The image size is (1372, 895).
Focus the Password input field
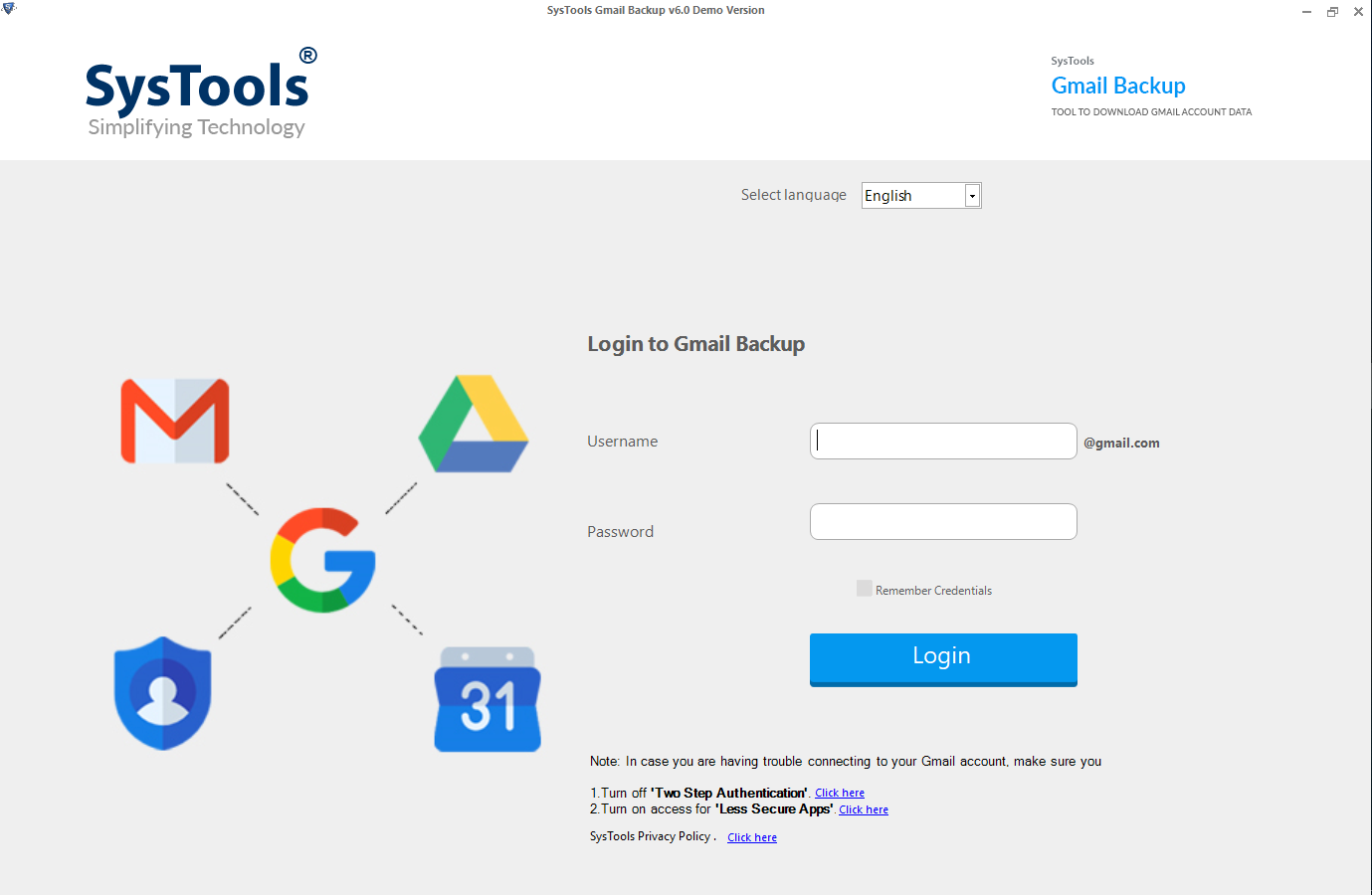tap(943, 521)
